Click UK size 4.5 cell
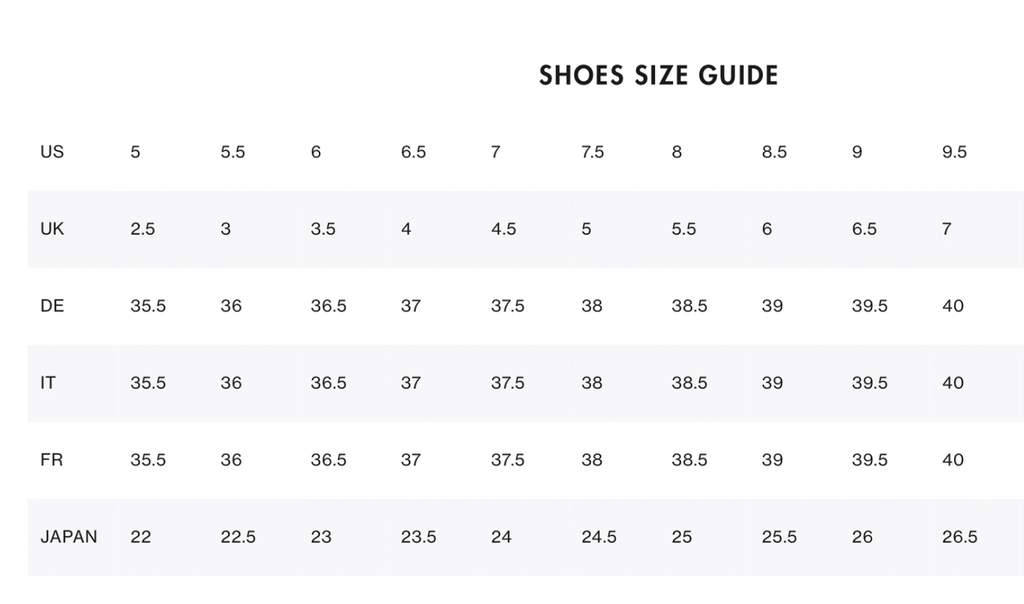Image resolution: width=1024 pixels, height=604 pixels. coord(503,229)
